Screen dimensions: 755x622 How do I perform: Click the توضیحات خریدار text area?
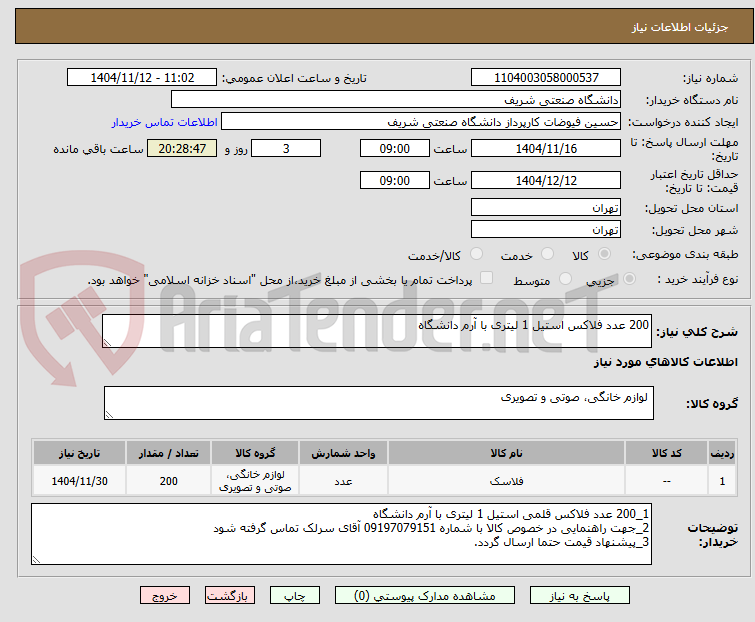pyautogui.click(x=341, y=534)
